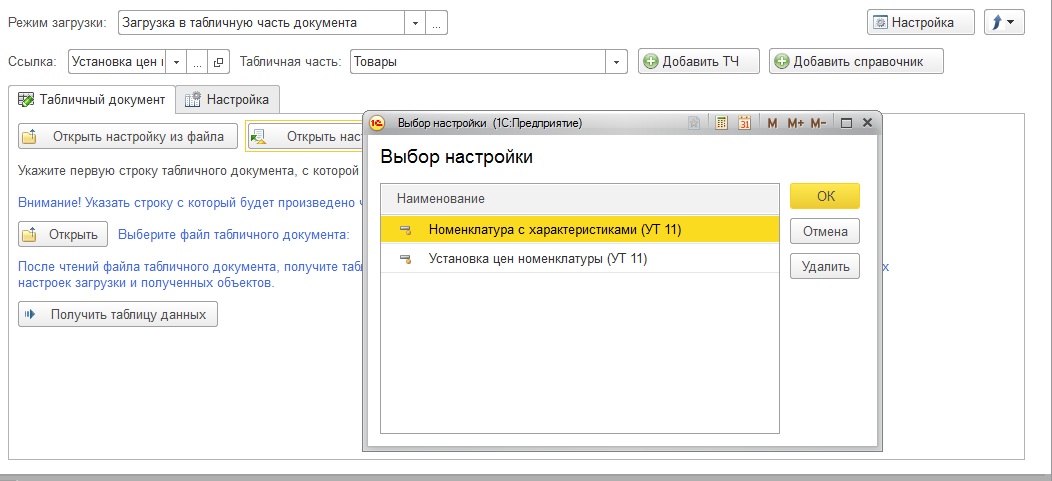
Task: Open the calendar icon in dialog title bar
Action: (744, 123)
